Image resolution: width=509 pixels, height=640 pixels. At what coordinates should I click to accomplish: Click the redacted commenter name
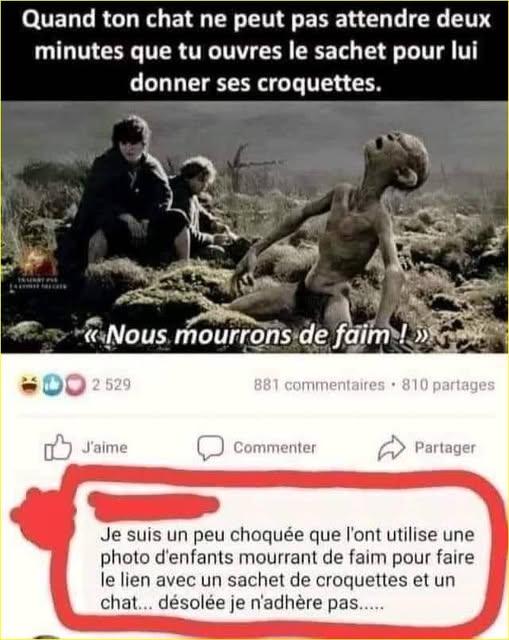pos(153,506)
